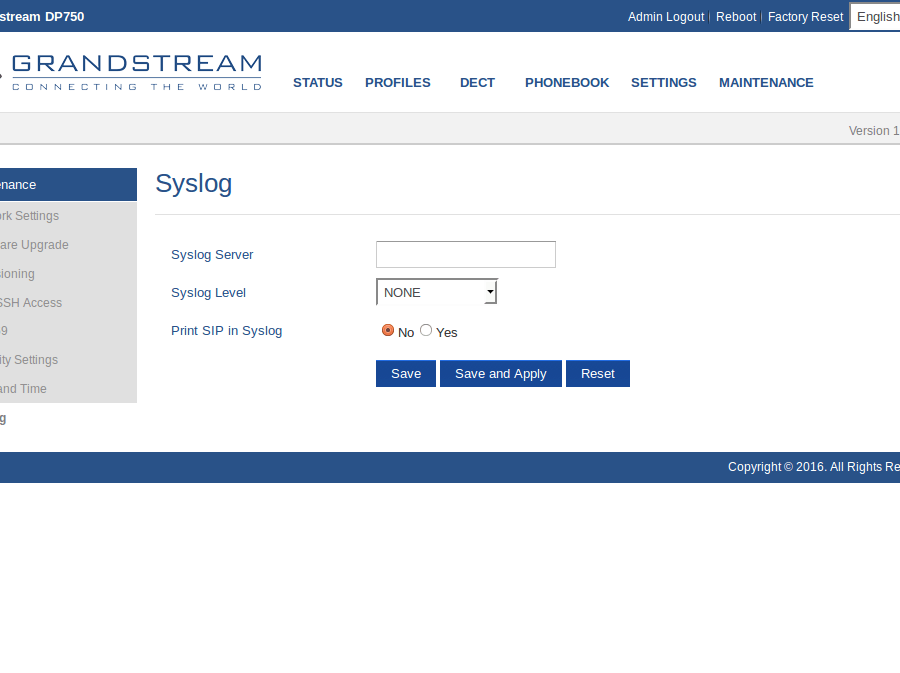Open the SETTINGS menu
The width and height of the screenshot is (900, 673).
pos(663,83)
